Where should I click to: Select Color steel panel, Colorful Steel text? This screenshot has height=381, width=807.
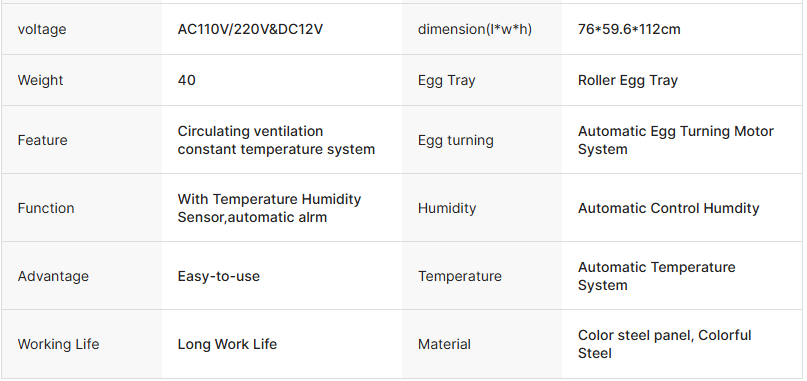point(664,344)
